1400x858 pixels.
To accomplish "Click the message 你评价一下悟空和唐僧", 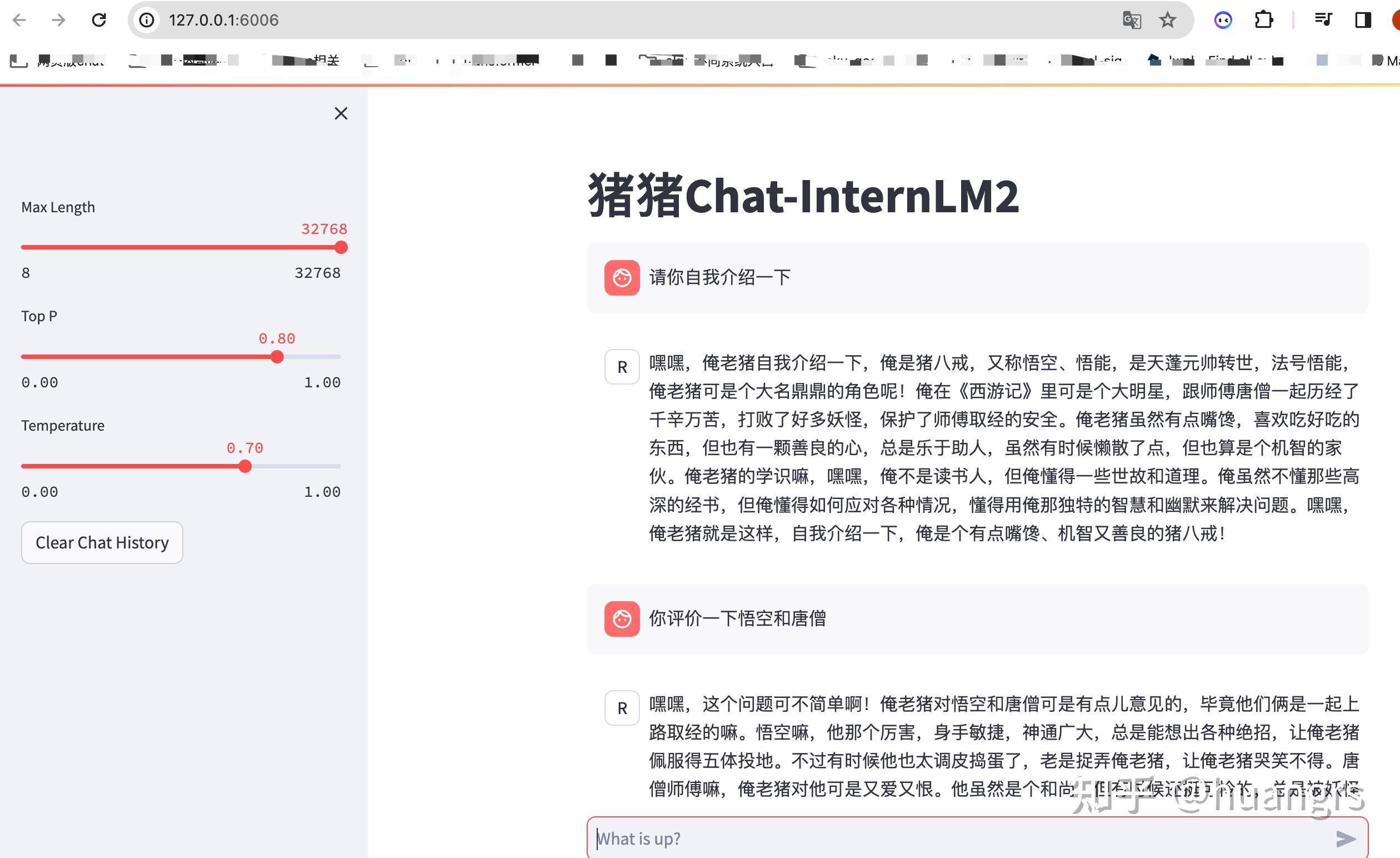I will (738, 618).
